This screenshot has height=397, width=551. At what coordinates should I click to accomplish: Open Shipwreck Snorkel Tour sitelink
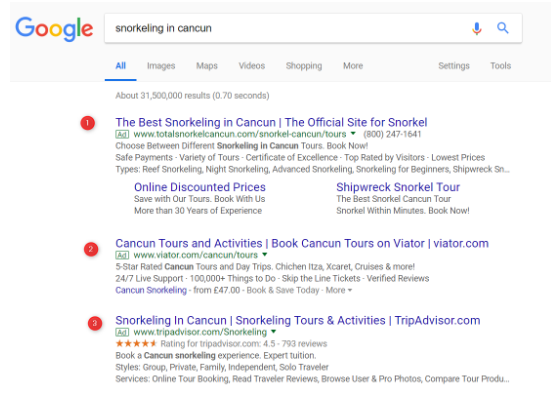(398, 187)
